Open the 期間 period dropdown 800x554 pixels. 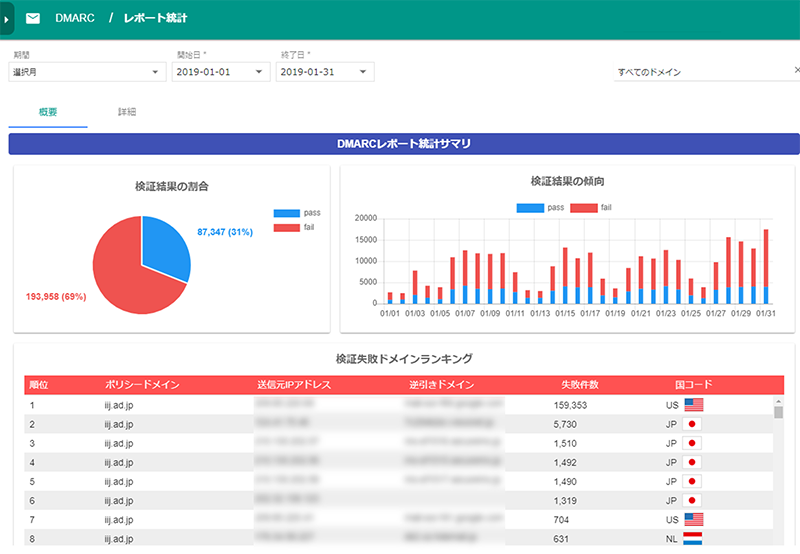click(x=86, y=72)
